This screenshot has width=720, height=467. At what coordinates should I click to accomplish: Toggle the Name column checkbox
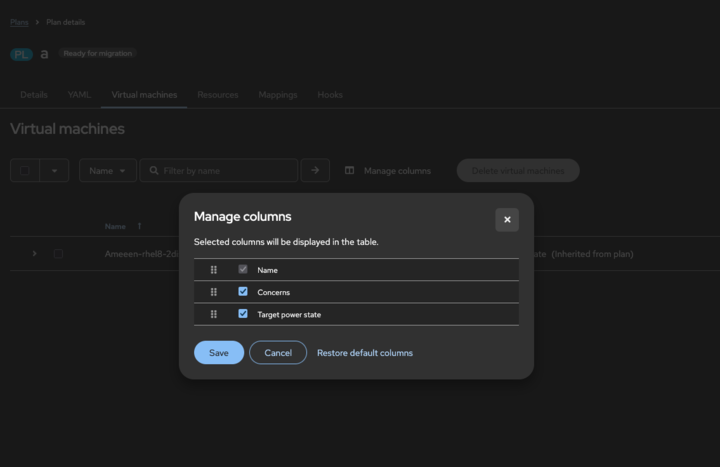click(243, 269)
